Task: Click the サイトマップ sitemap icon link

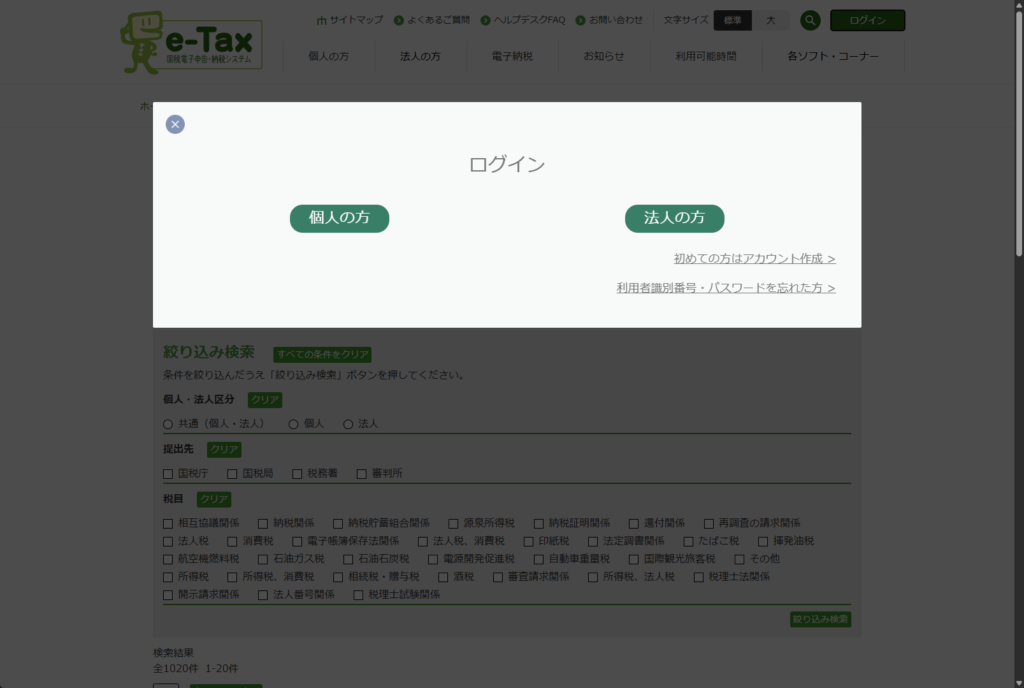Action: coord(321,20)
